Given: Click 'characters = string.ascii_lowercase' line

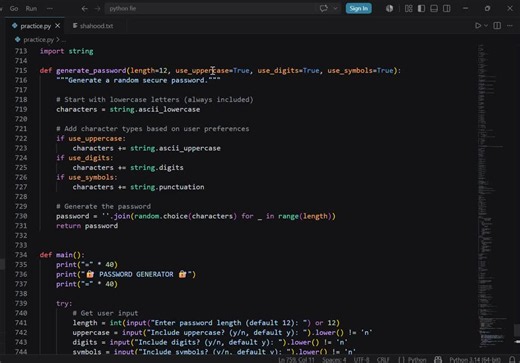Looking at the screenshot, I should 128,109.
